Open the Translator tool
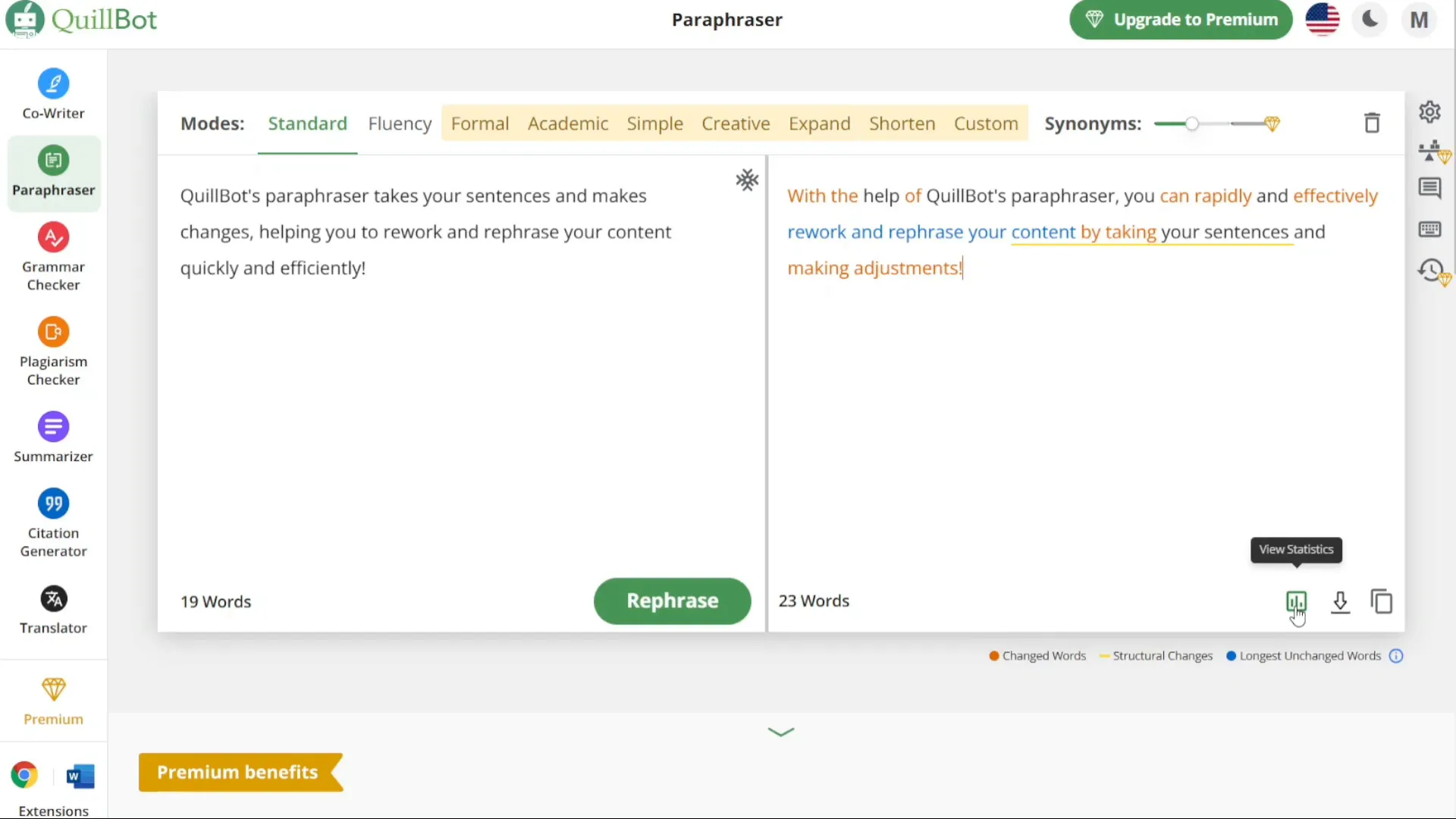1456x819 pixels. (53, 609)
